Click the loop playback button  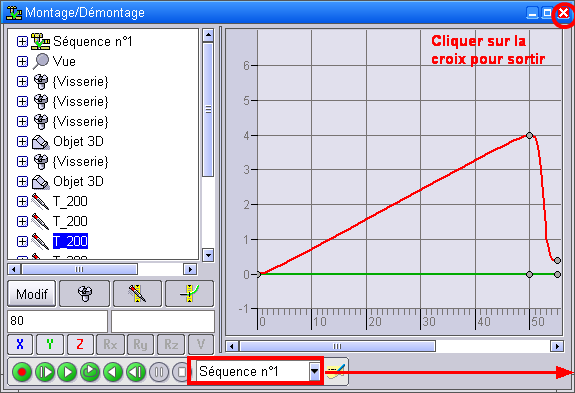90,372
